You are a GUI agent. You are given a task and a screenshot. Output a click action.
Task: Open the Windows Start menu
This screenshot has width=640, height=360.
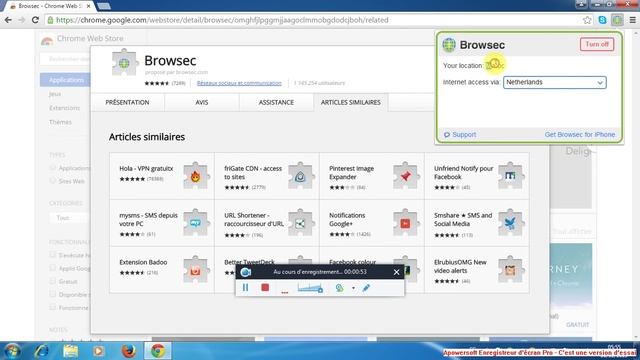[x=12, y=351]
